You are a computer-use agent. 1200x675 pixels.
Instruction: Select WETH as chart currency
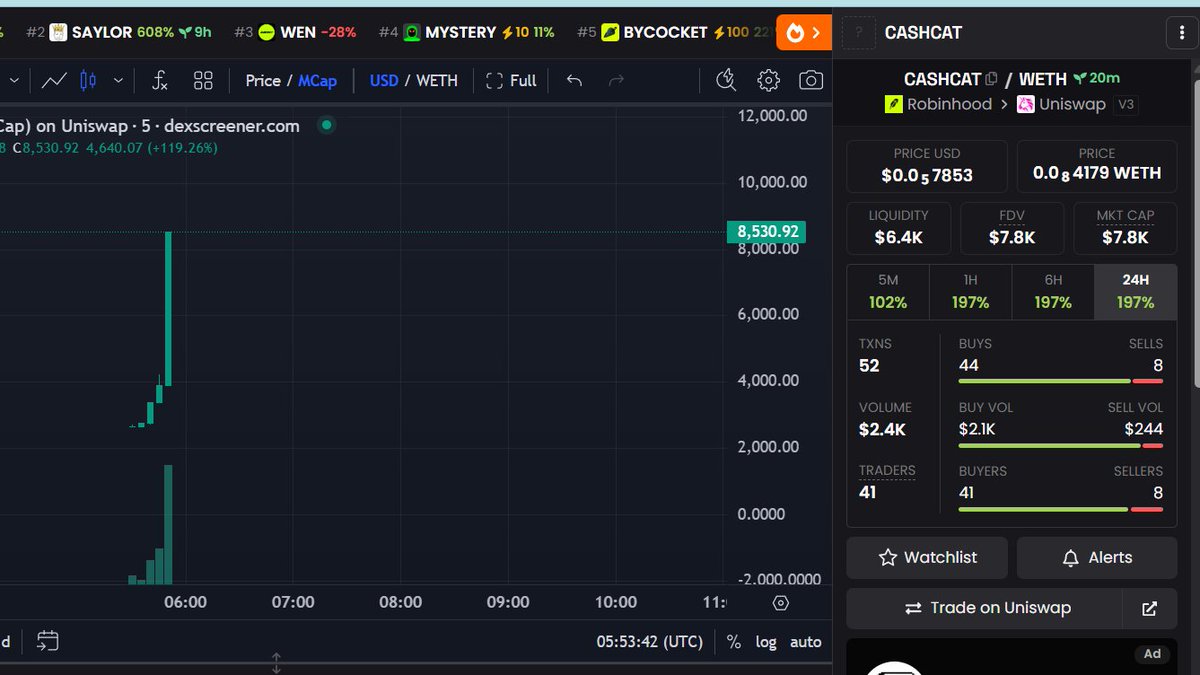click(x=437, y=80)
